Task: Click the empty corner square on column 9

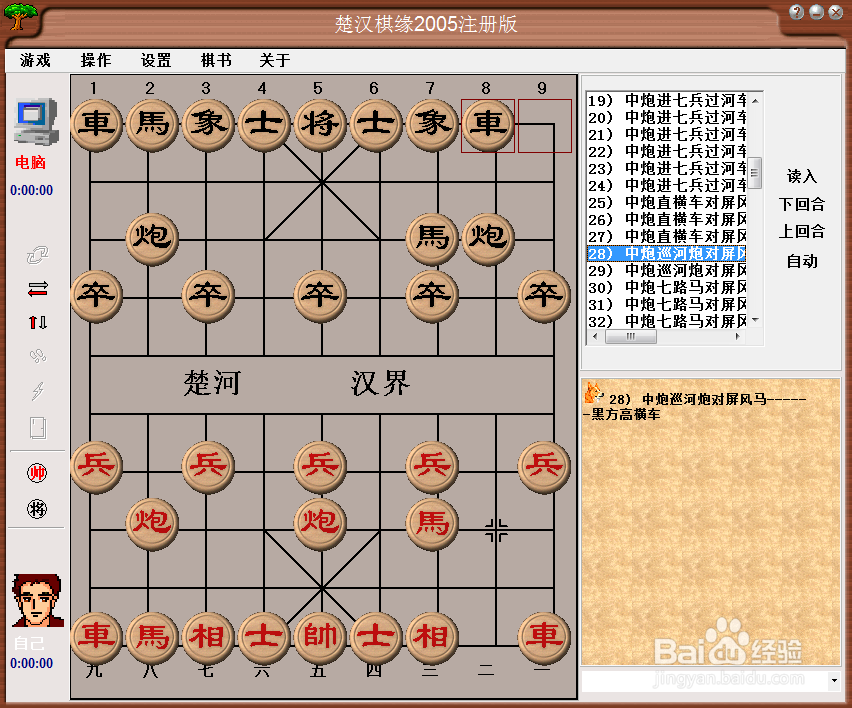Action: pyautogui.click(x=544, y=126)
